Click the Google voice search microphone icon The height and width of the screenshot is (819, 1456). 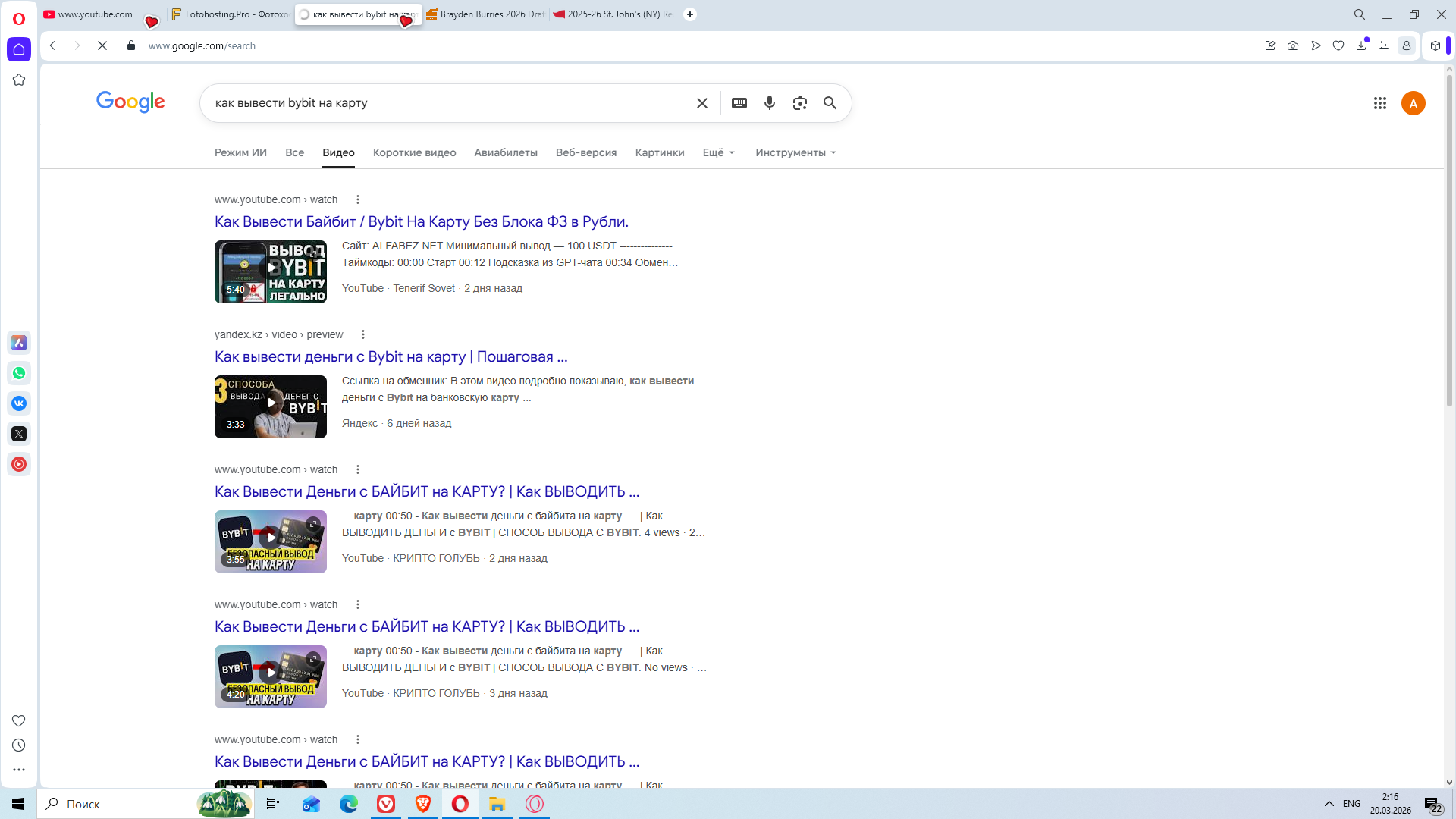tap(769, 103)
